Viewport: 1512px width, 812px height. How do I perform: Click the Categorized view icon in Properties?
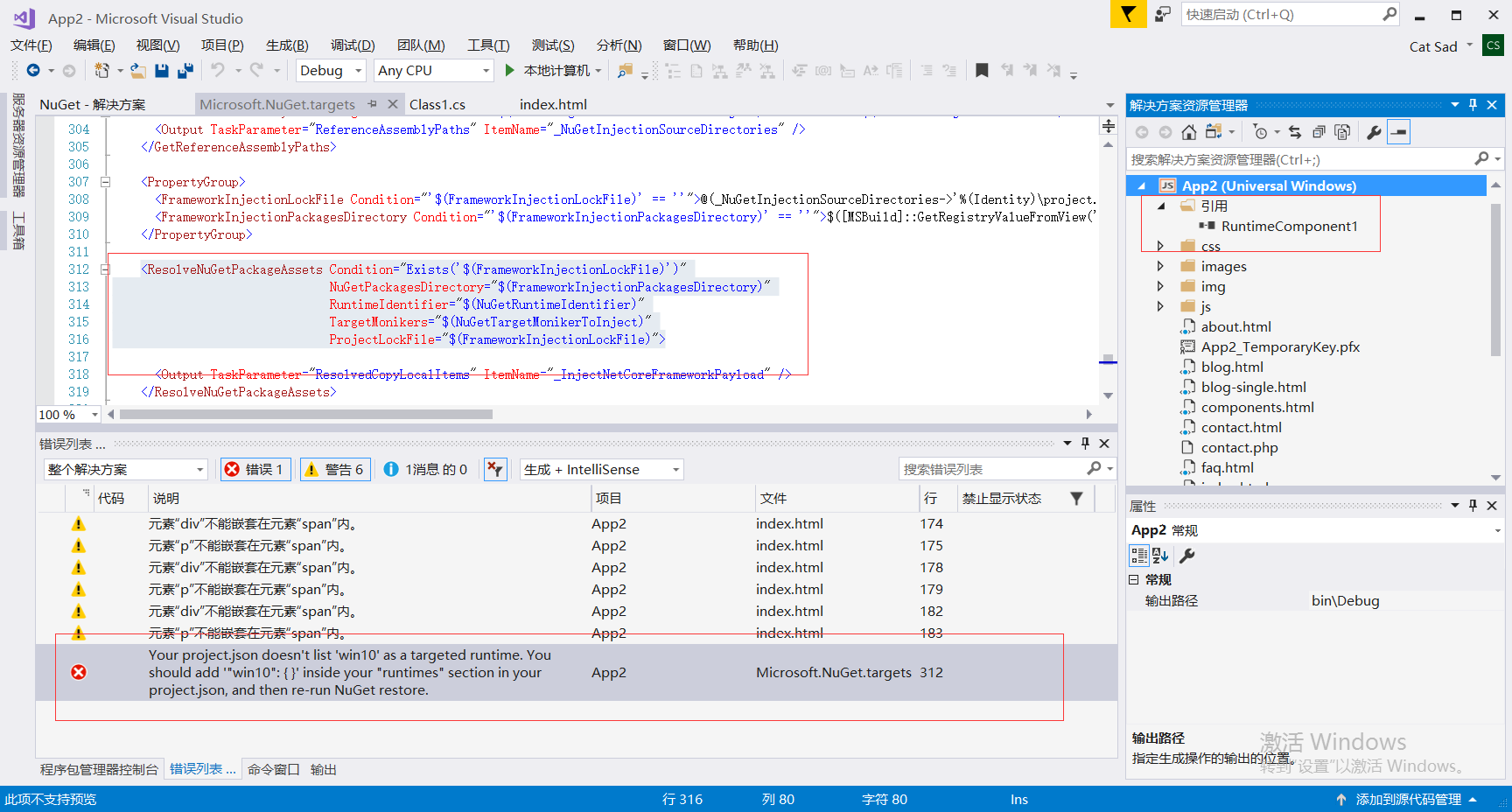tap(1139, 556)
